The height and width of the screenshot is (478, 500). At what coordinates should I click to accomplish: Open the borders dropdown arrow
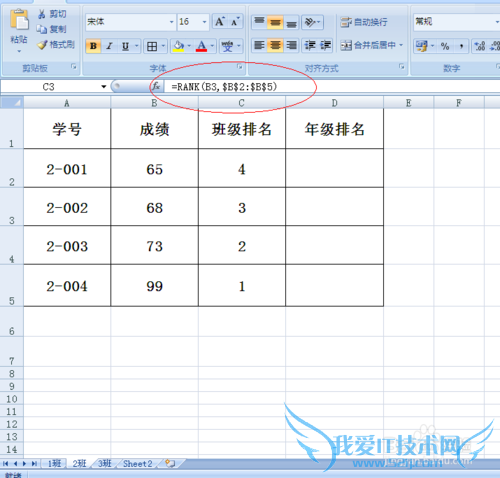coord(163,46)
